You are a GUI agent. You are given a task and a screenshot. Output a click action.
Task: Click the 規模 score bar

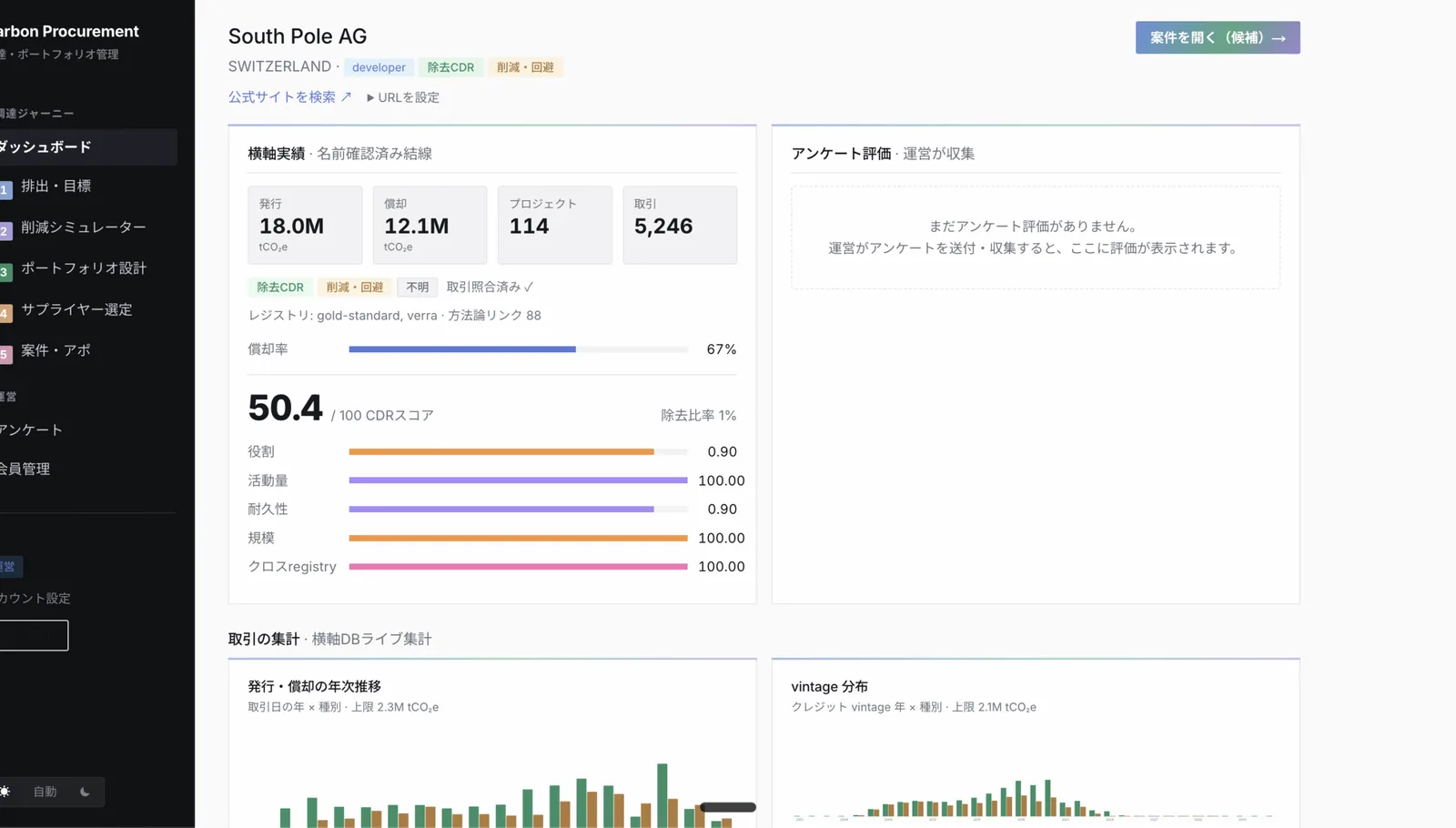pos(519,538)
